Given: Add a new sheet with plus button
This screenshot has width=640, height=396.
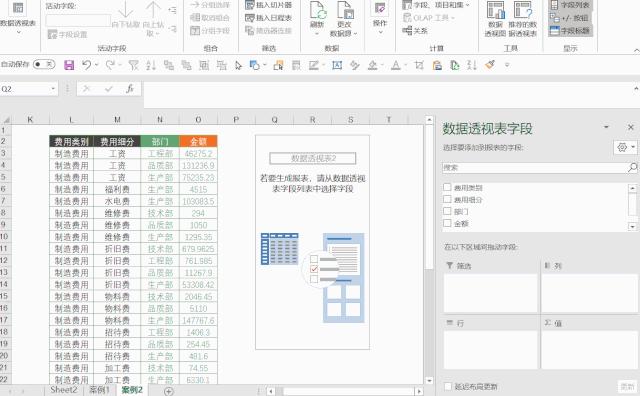Looking at the screenshot, I should pos(169,391).
